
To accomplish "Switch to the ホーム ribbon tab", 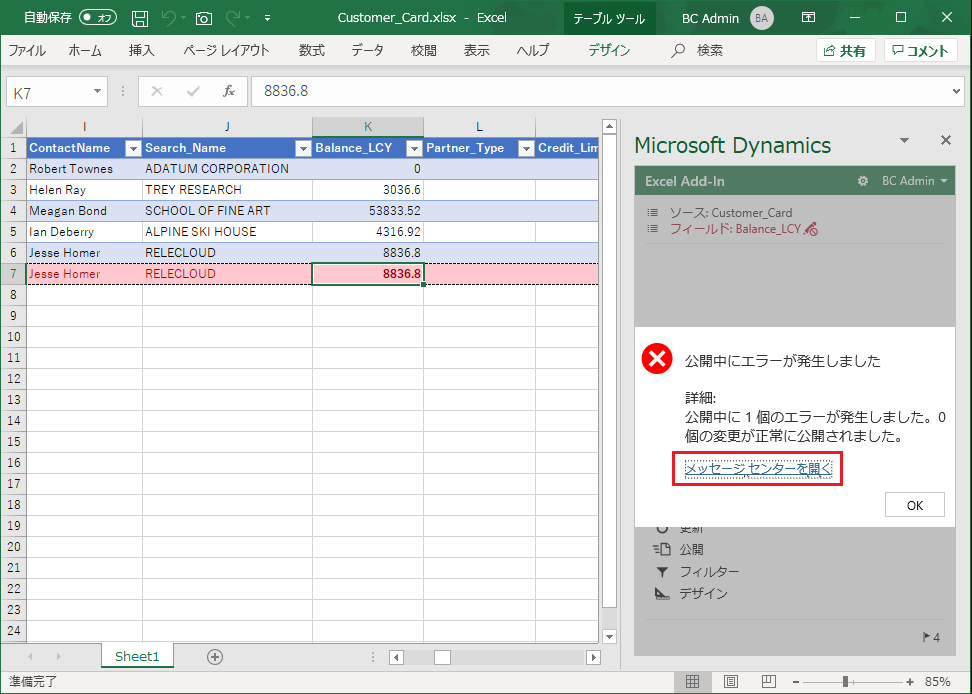I will pyautogui.click(x=85, y=50).
